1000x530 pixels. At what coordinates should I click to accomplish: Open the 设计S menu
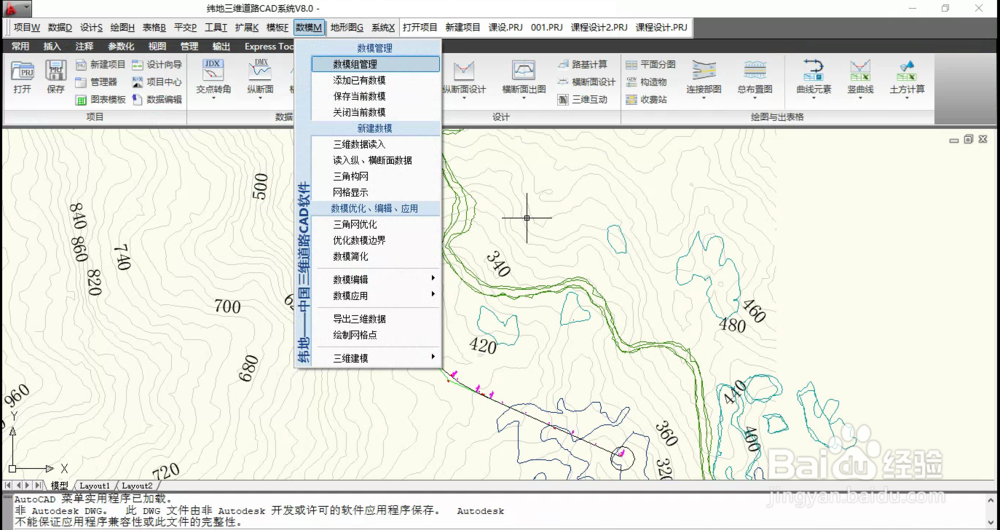click(91, 27)
